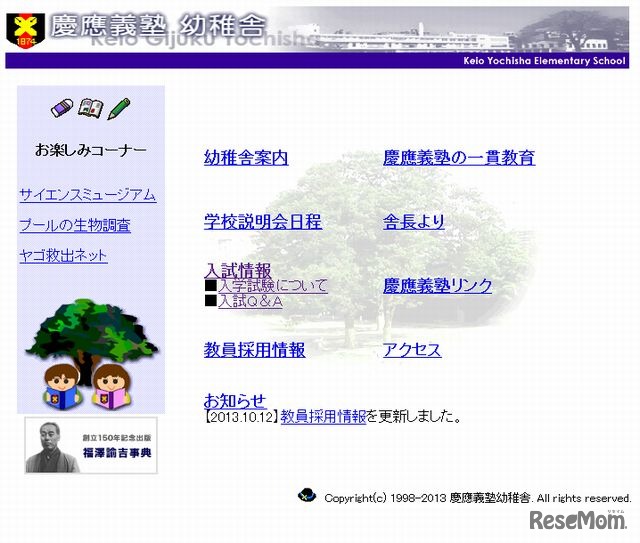Image resolution: width=640 pixels, height=543 pixels.
Task: Click the Keio Yochisha Elementary School bar text
Action: point(544,61)
